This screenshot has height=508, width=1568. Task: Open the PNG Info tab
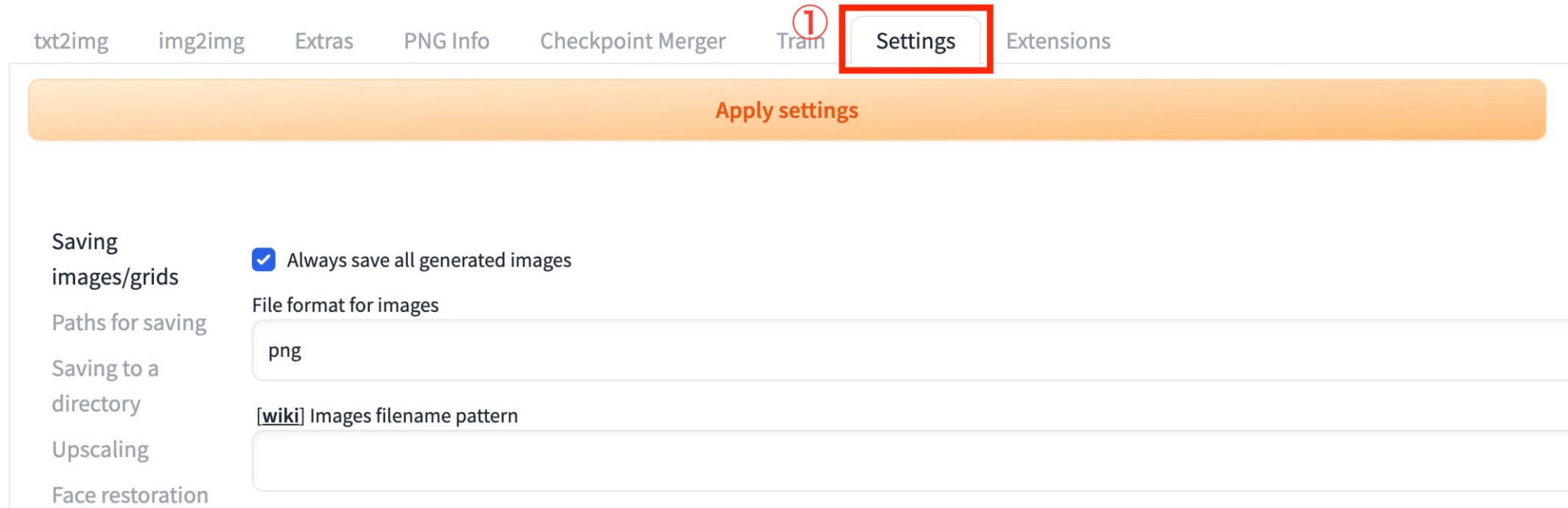(446, 41)
